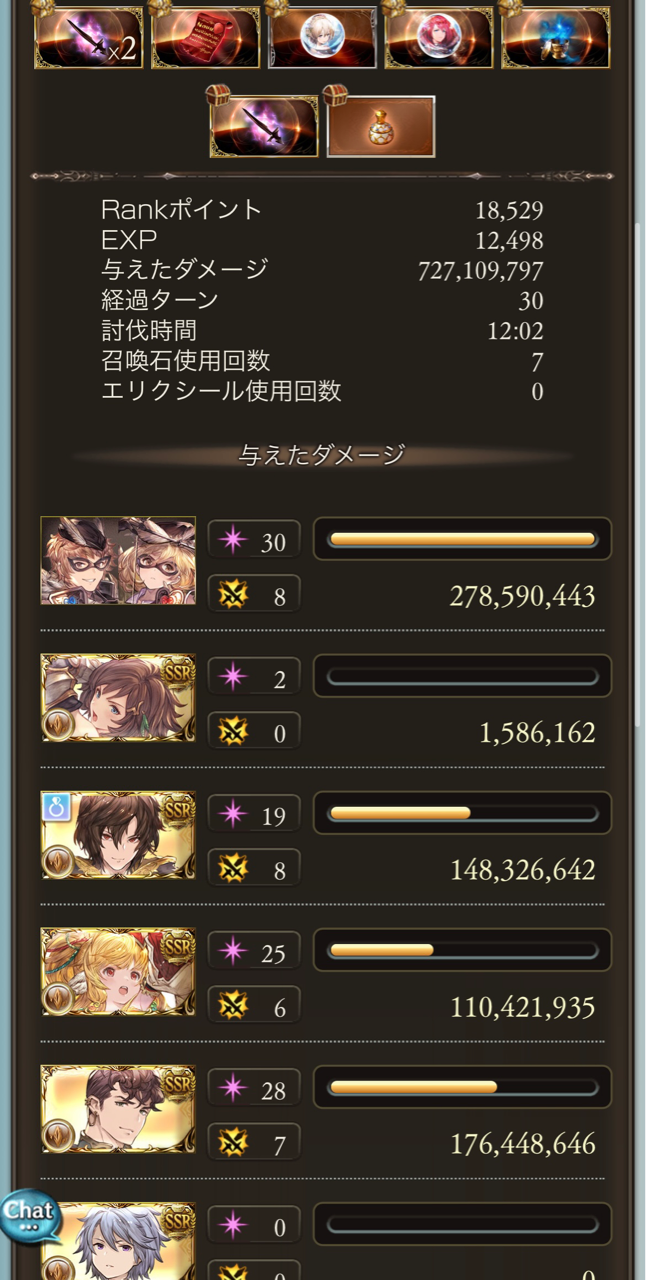
Task: Select the coin pouch chest reward
Action: (381, 127)
